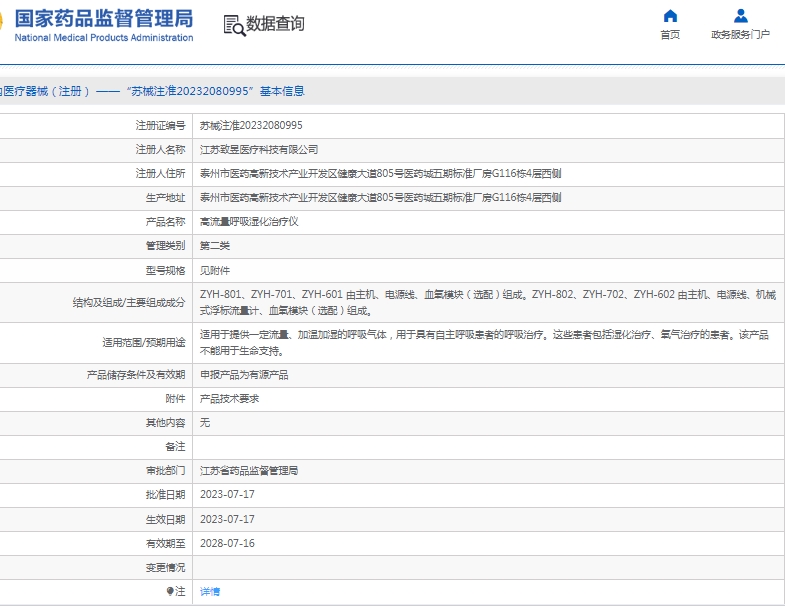Click the 结构及组成 description text starting ZYH-801

pyautogui.click(x=488, y=302)
